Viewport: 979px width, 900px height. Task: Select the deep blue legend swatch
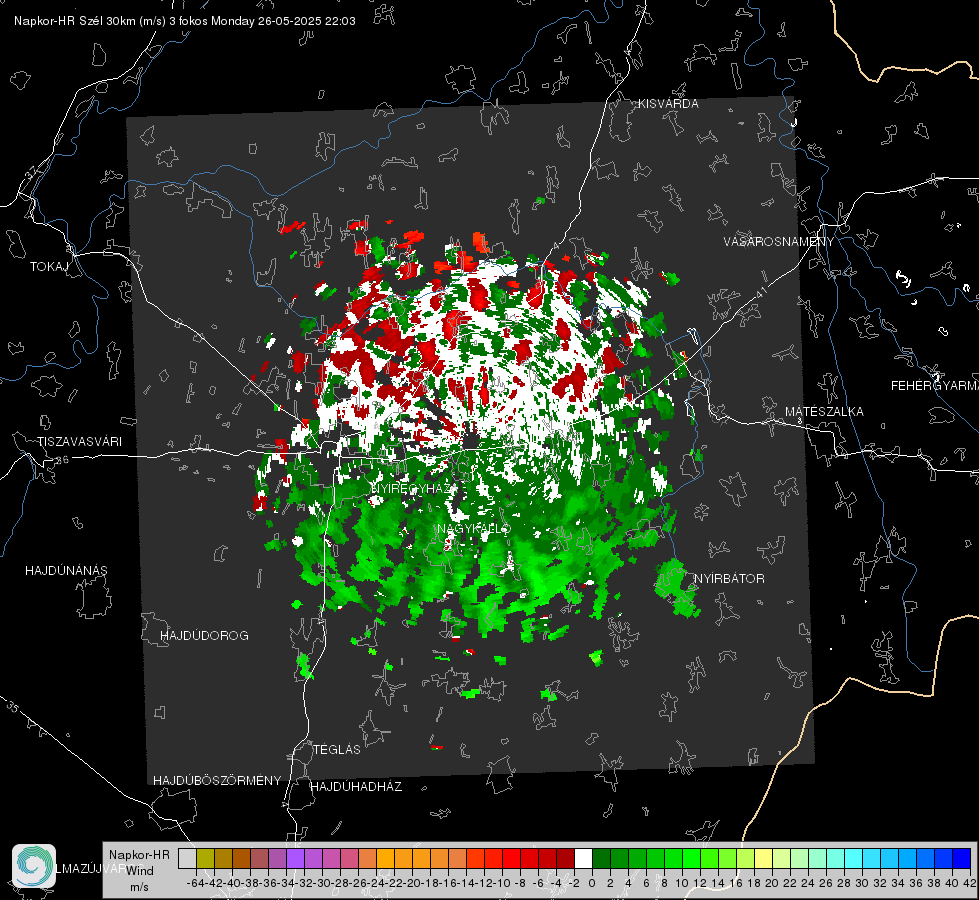961,858
